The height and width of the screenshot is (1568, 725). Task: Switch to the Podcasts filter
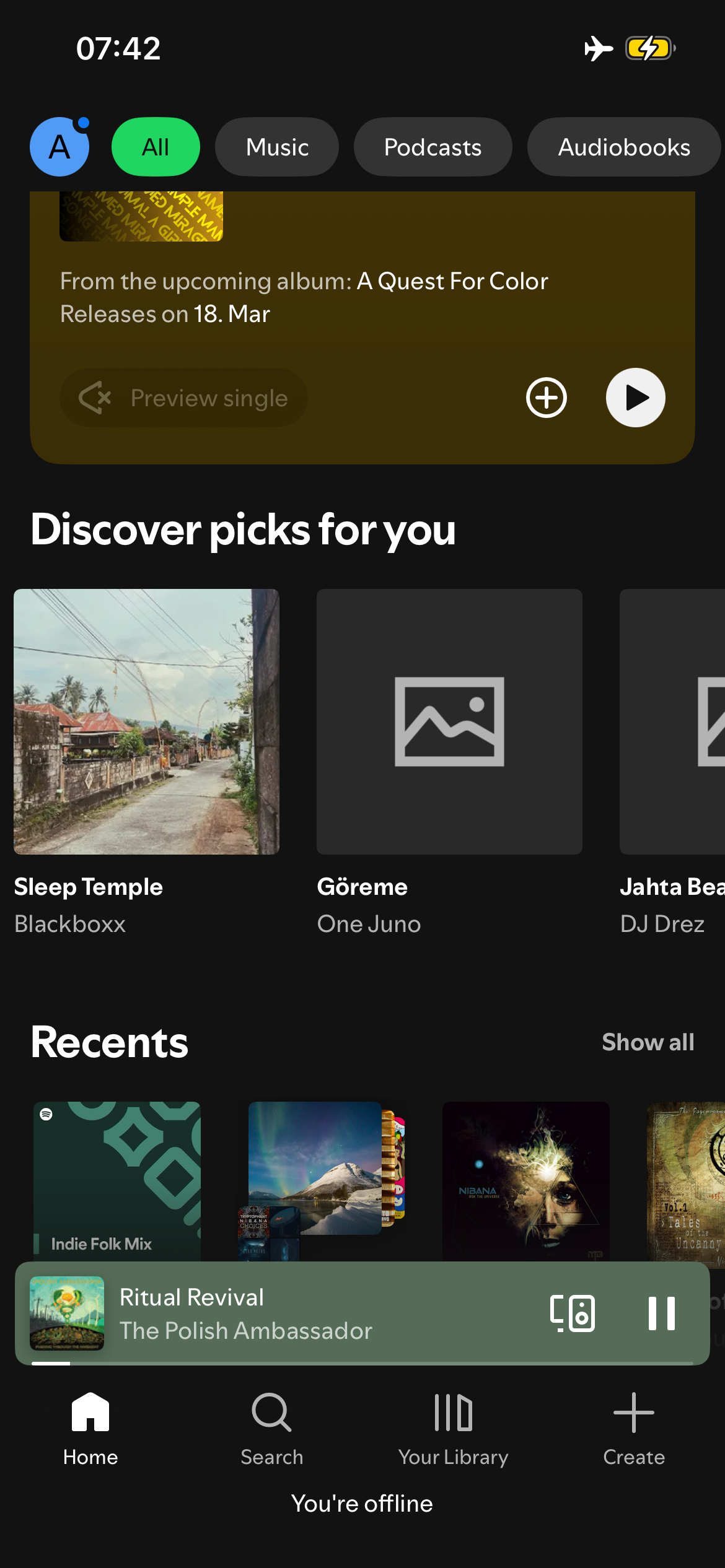(x=433, y=147)
